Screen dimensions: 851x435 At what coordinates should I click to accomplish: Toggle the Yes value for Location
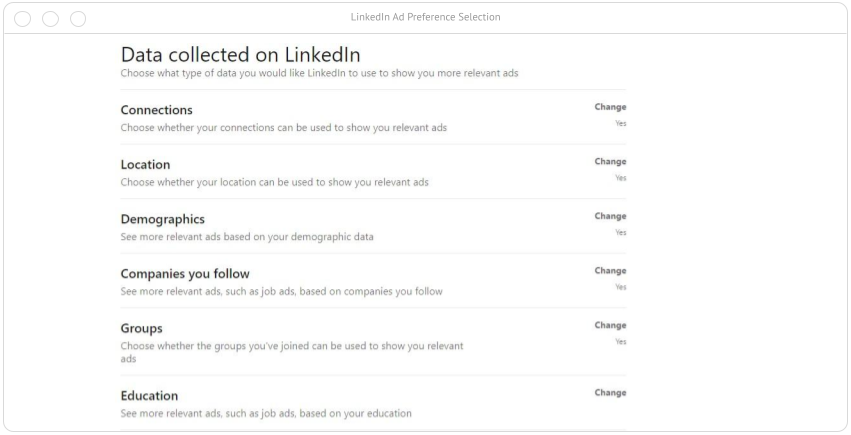coord(621,178)
